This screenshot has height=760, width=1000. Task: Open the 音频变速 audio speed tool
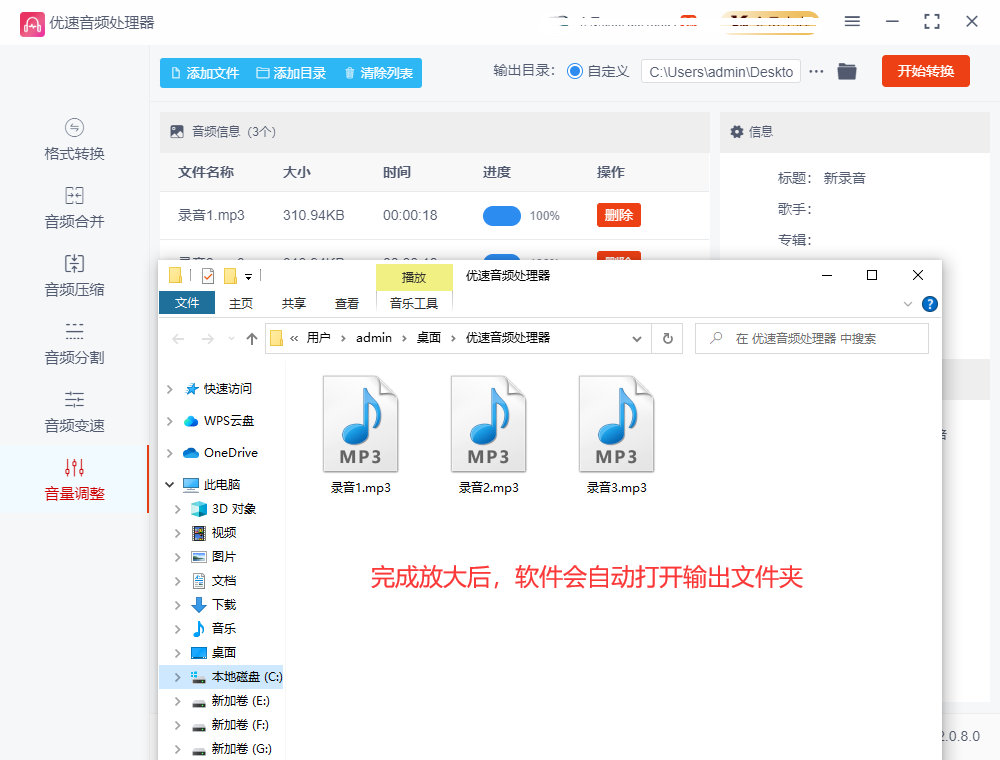coord(74,413)
